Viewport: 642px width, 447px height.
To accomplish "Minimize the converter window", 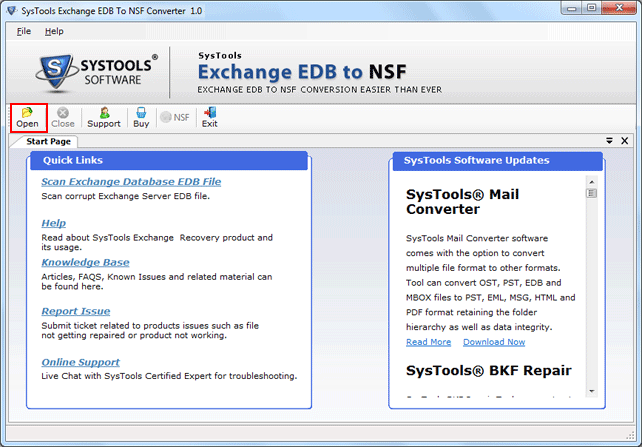I will [x=571, y=8].
